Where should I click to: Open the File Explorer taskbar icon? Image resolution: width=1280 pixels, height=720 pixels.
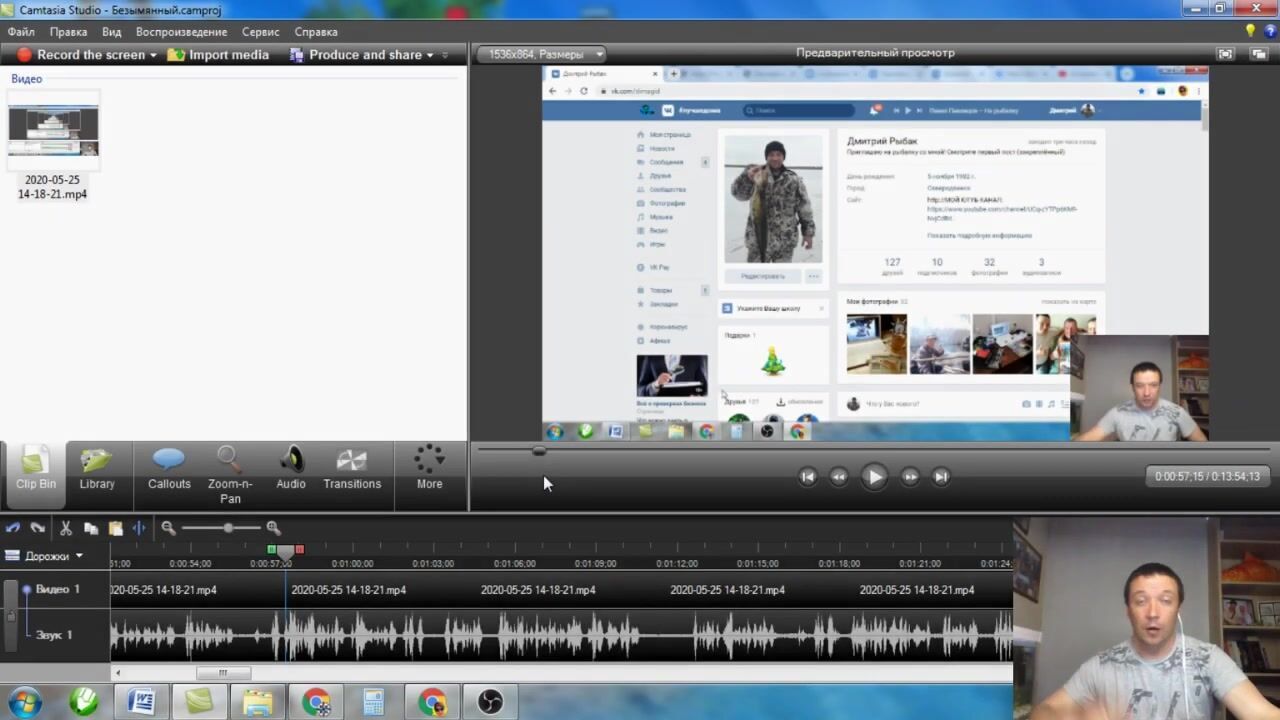coord(257,703)
